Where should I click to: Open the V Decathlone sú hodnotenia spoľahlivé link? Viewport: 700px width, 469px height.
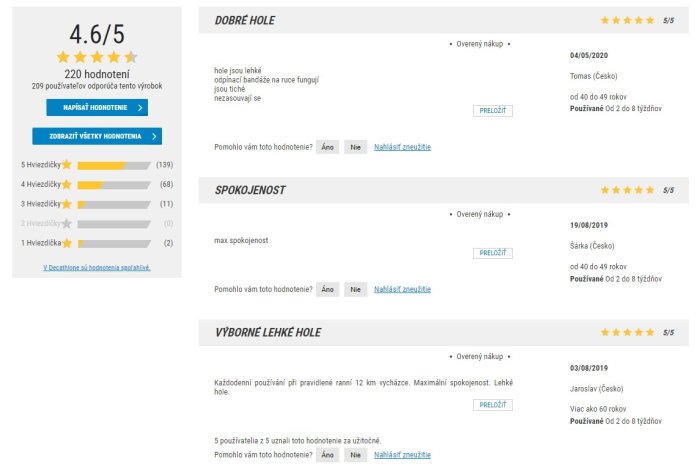pos(97,268)
